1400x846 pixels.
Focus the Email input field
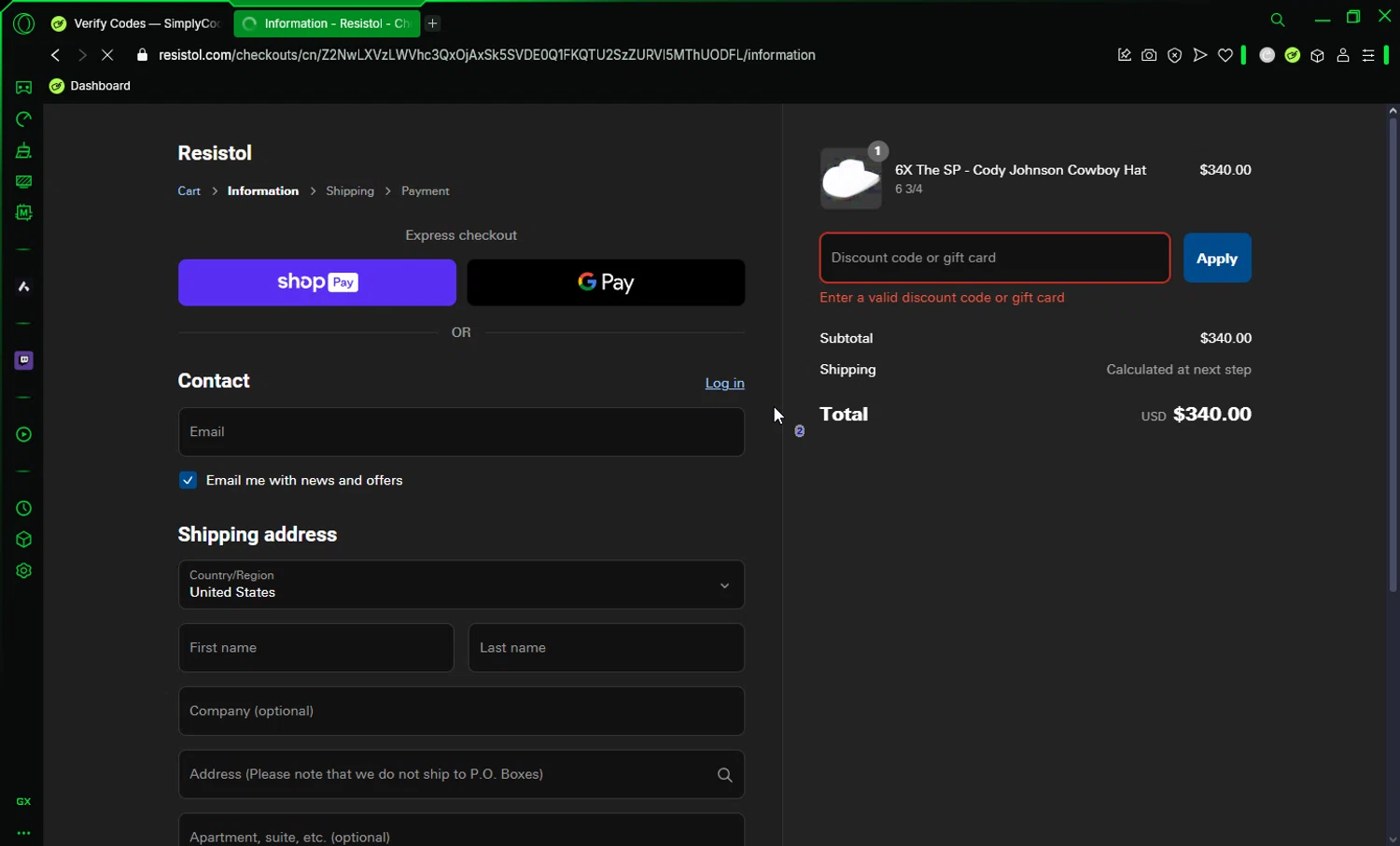[461, 431]
